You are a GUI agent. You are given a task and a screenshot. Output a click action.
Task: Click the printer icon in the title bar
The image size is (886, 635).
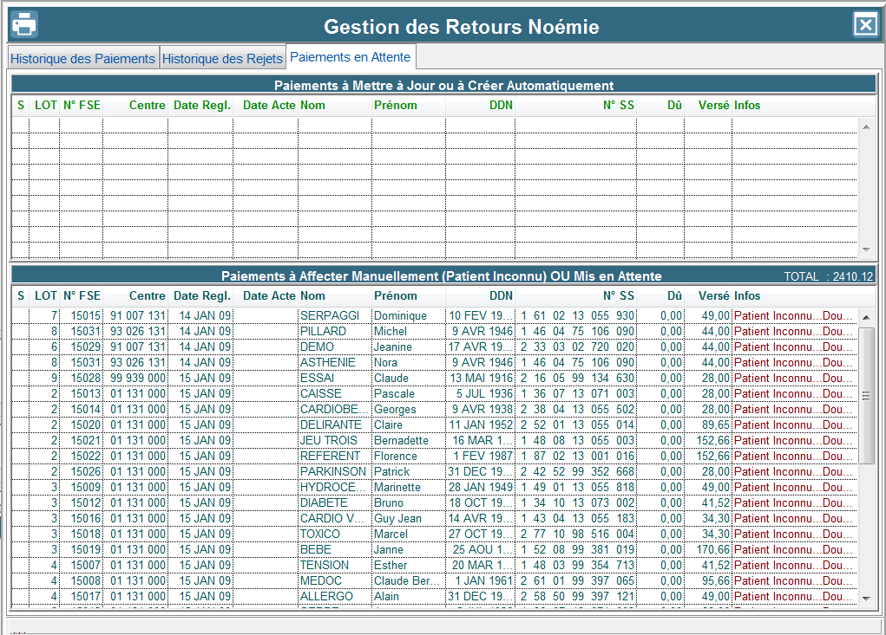tap(24, 24)
